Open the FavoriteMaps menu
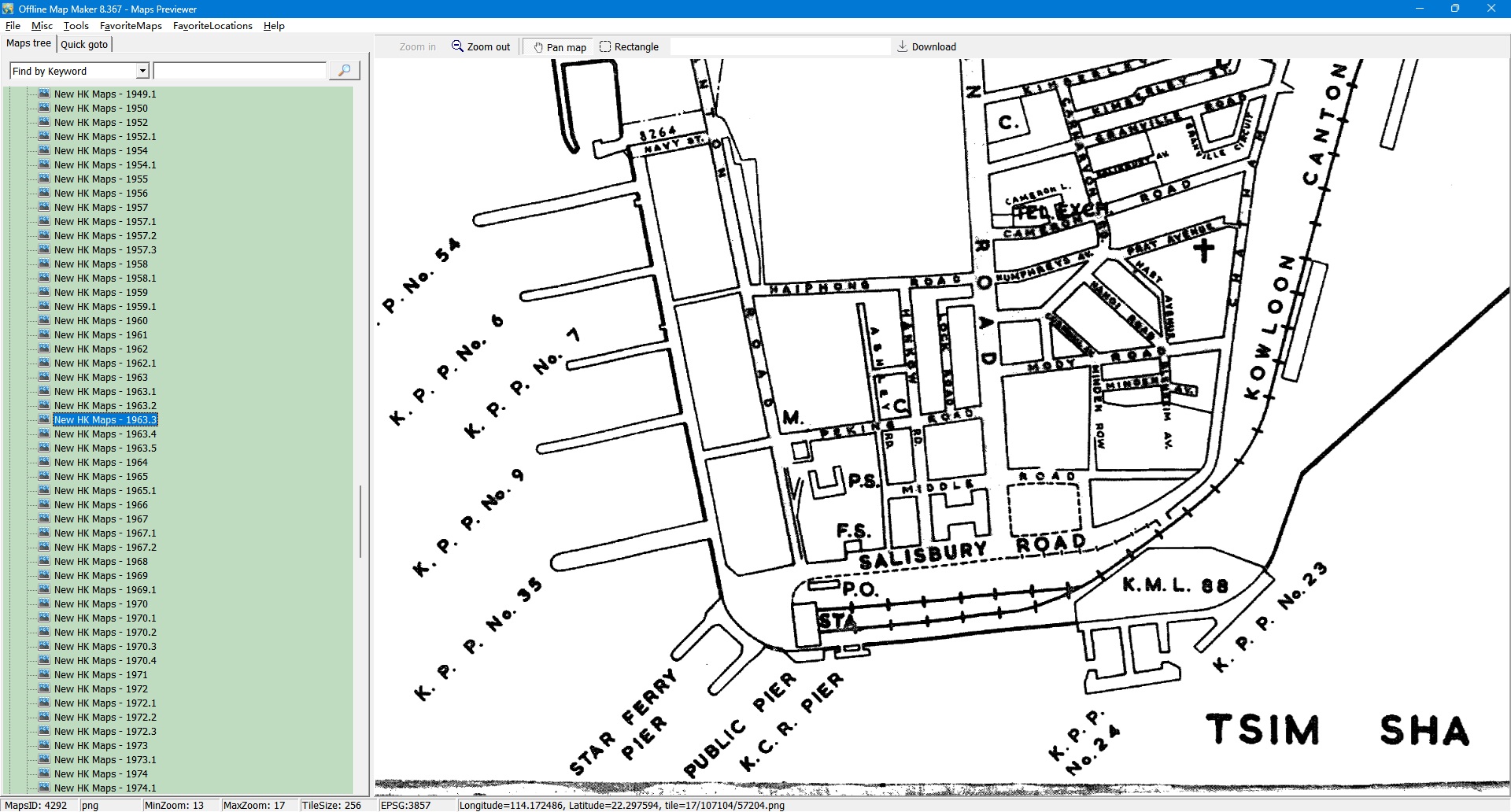The width and height of the screenshot is (1511, 812). [x=131, y=26]
